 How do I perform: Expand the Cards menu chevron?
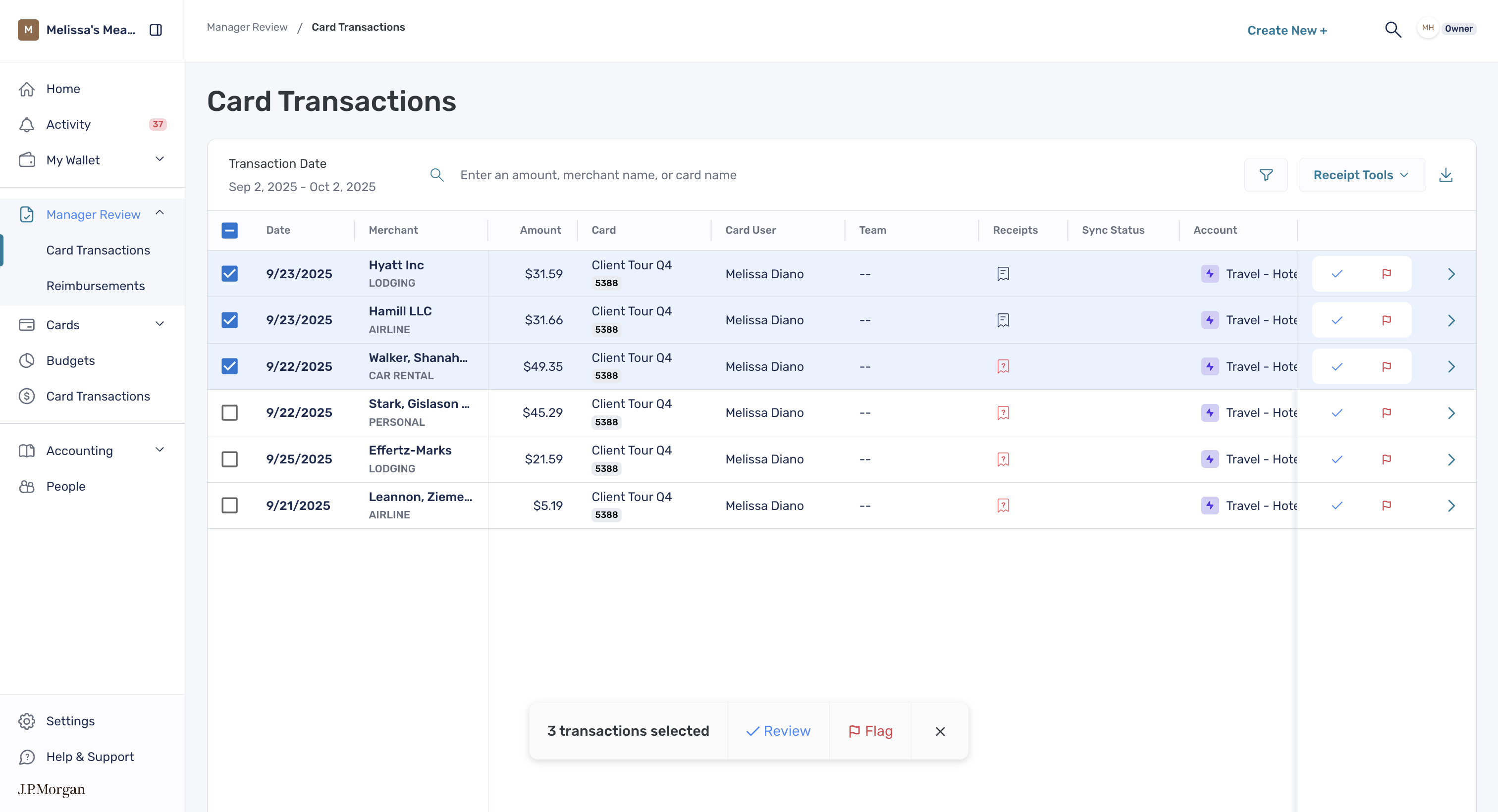coord(160,324)
